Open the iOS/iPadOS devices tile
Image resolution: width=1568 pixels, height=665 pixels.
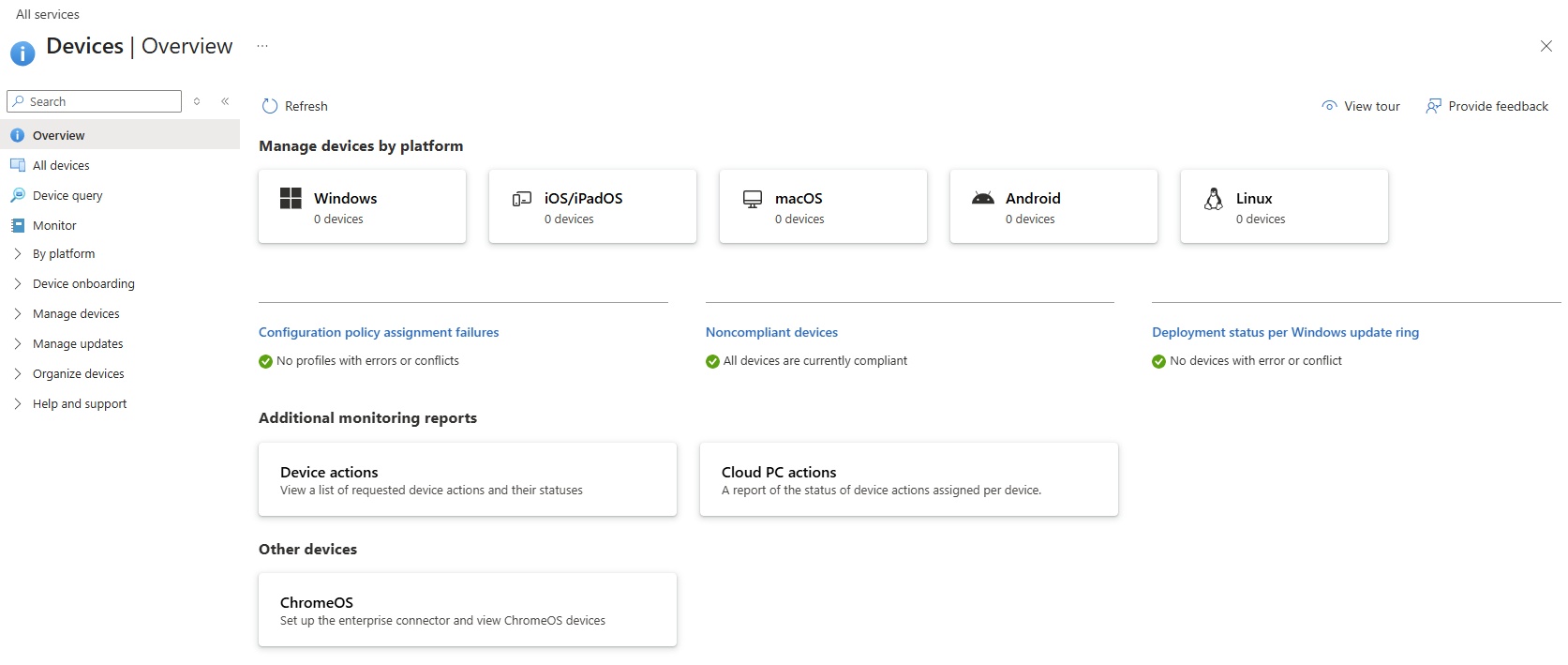(592, 207)
